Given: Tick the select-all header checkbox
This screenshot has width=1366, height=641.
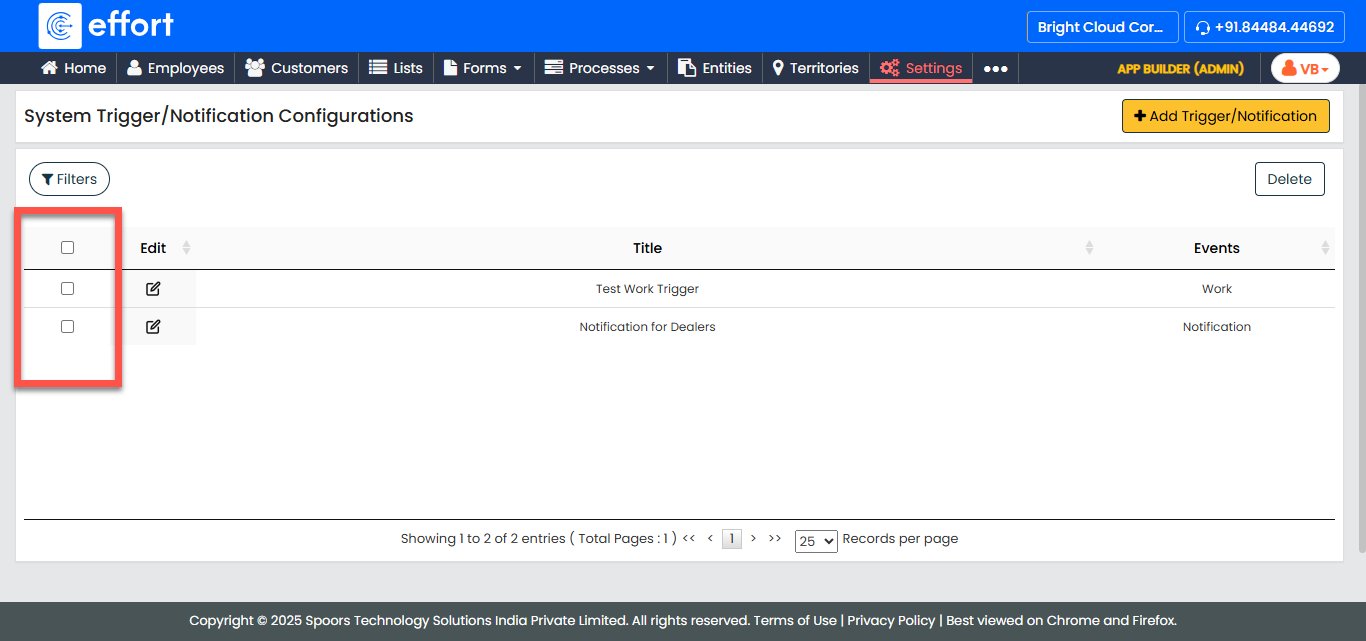Looking at the screenshot, I should coord(68,248).
